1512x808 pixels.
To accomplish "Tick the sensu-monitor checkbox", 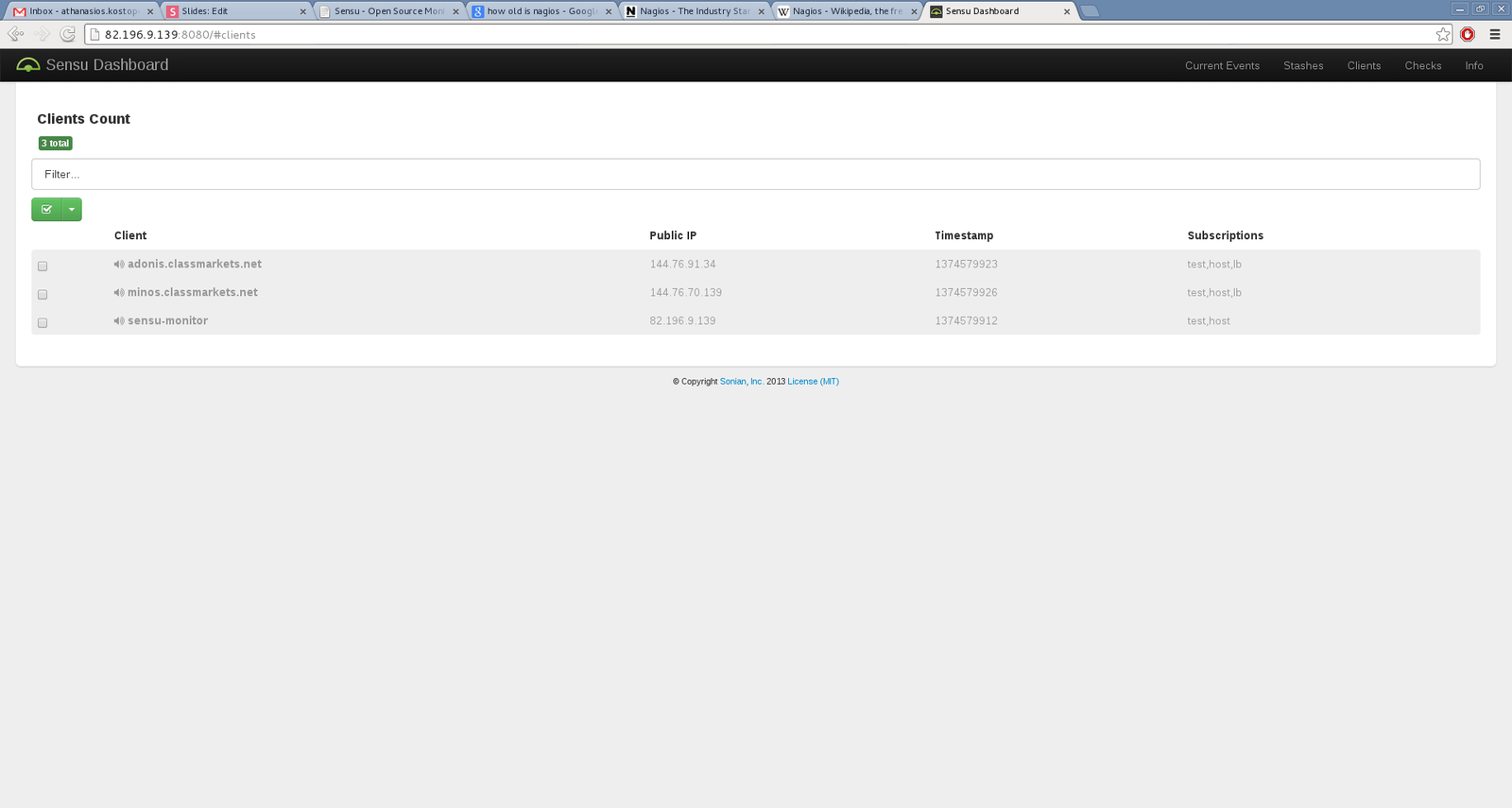I will coord(43,323).
